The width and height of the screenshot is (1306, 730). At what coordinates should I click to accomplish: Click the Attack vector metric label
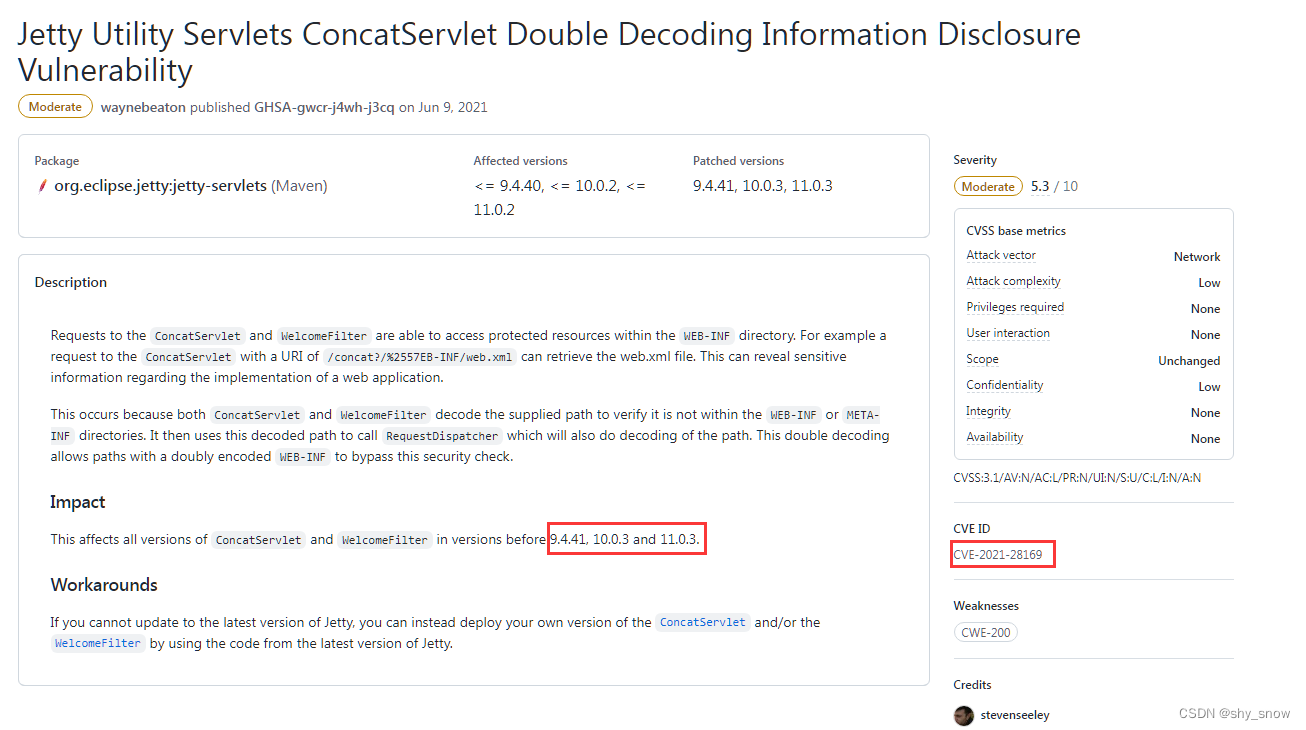[1001, 256]
